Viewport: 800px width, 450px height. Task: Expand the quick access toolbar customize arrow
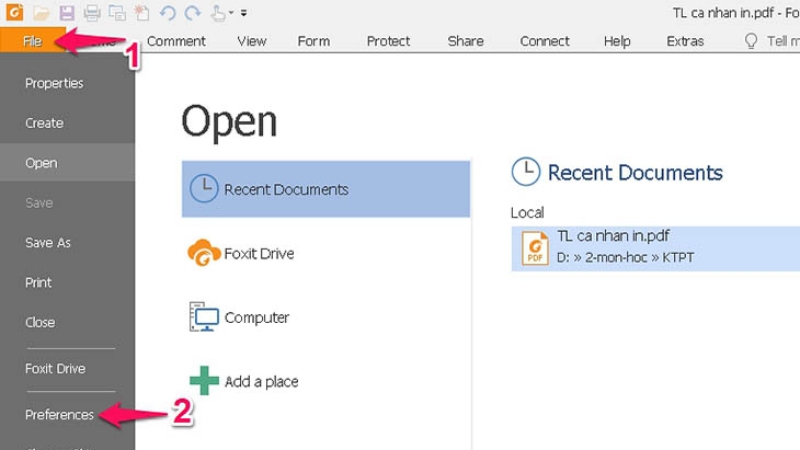click(244, 14)
